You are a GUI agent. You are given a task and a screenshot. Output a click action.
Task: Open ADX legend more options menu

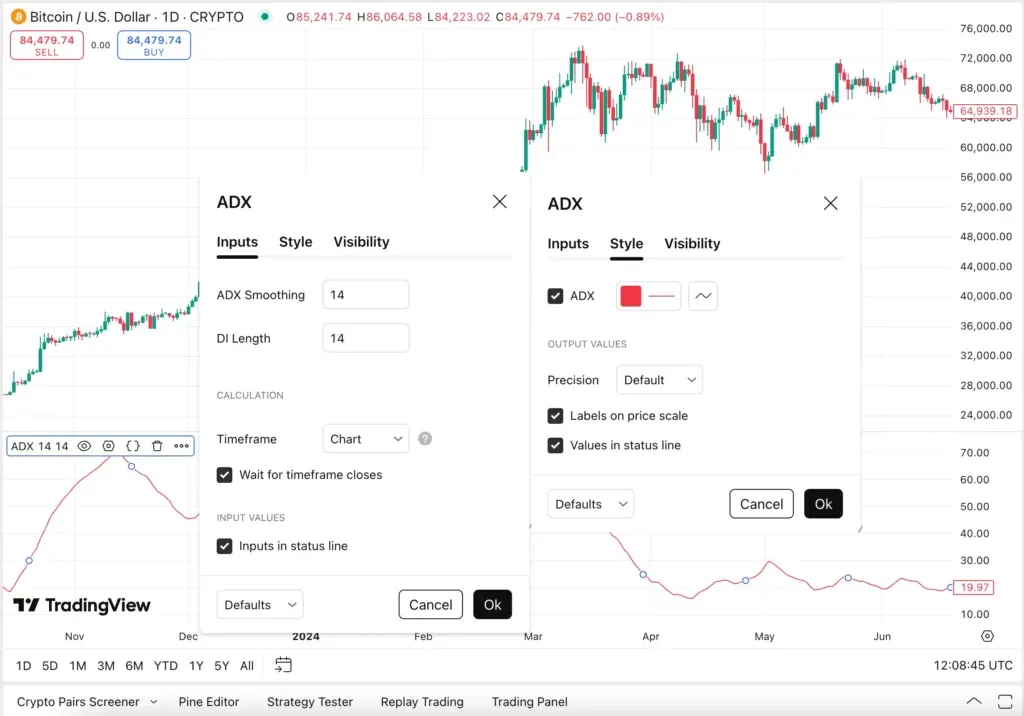[181, 446]
